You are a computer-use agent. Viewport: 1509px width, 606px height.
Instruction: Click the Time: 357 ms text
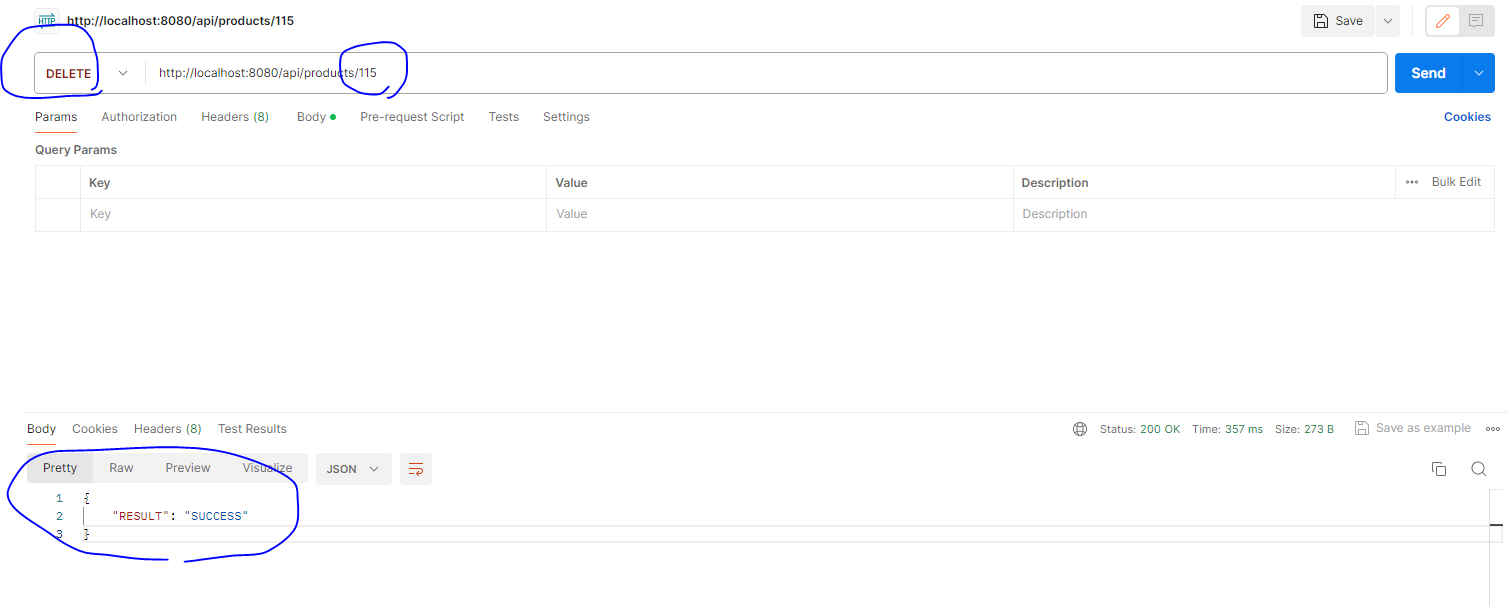1227,429
